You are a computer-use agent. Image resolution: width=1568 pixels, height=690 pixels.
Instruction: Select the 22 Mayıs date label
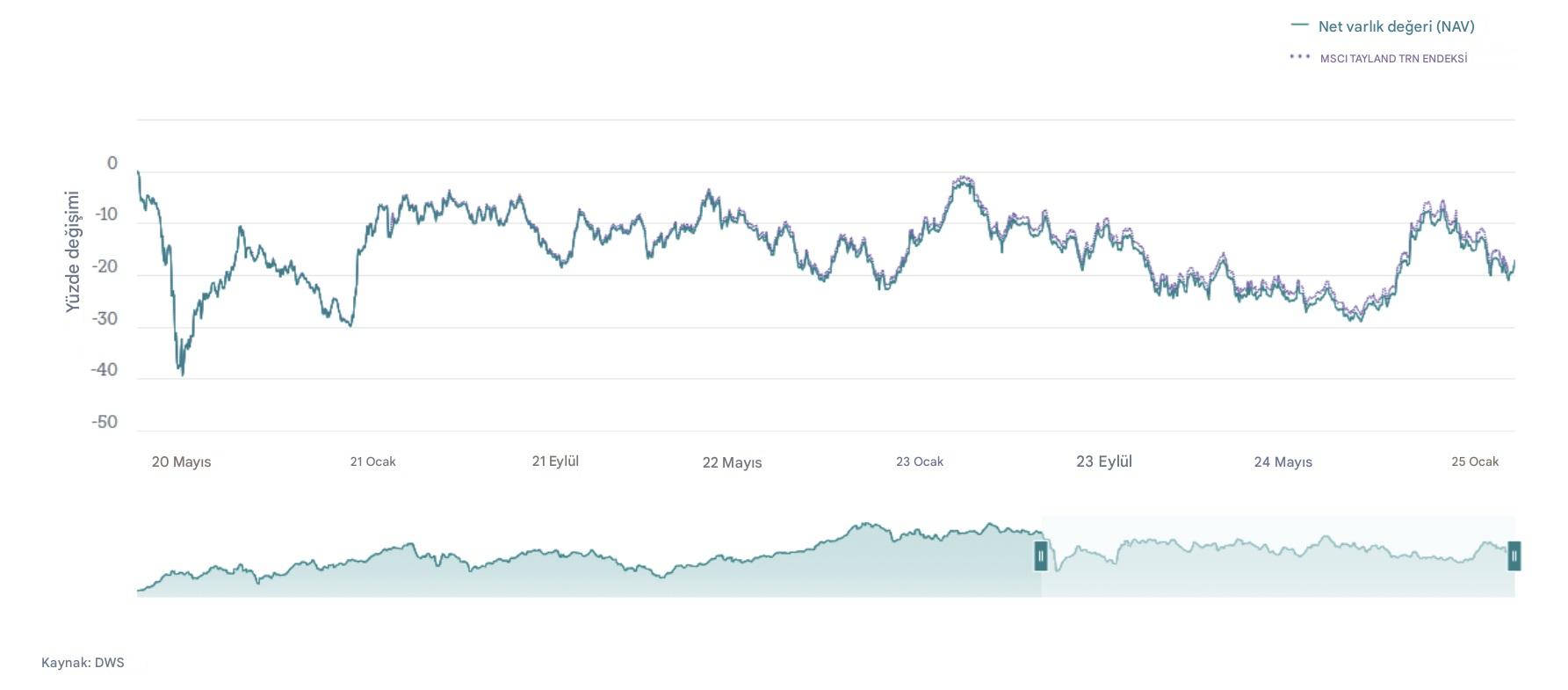pyautogui.click(x=732, y=462)
